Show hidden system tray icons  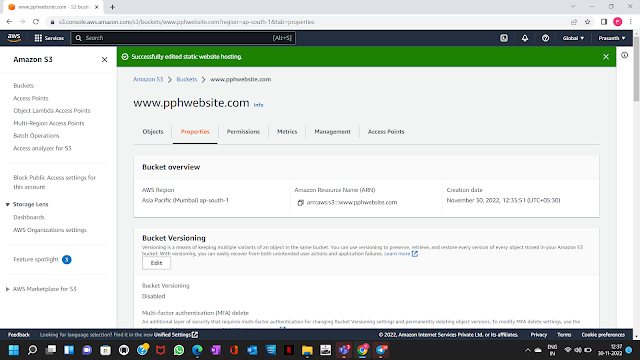527,350
